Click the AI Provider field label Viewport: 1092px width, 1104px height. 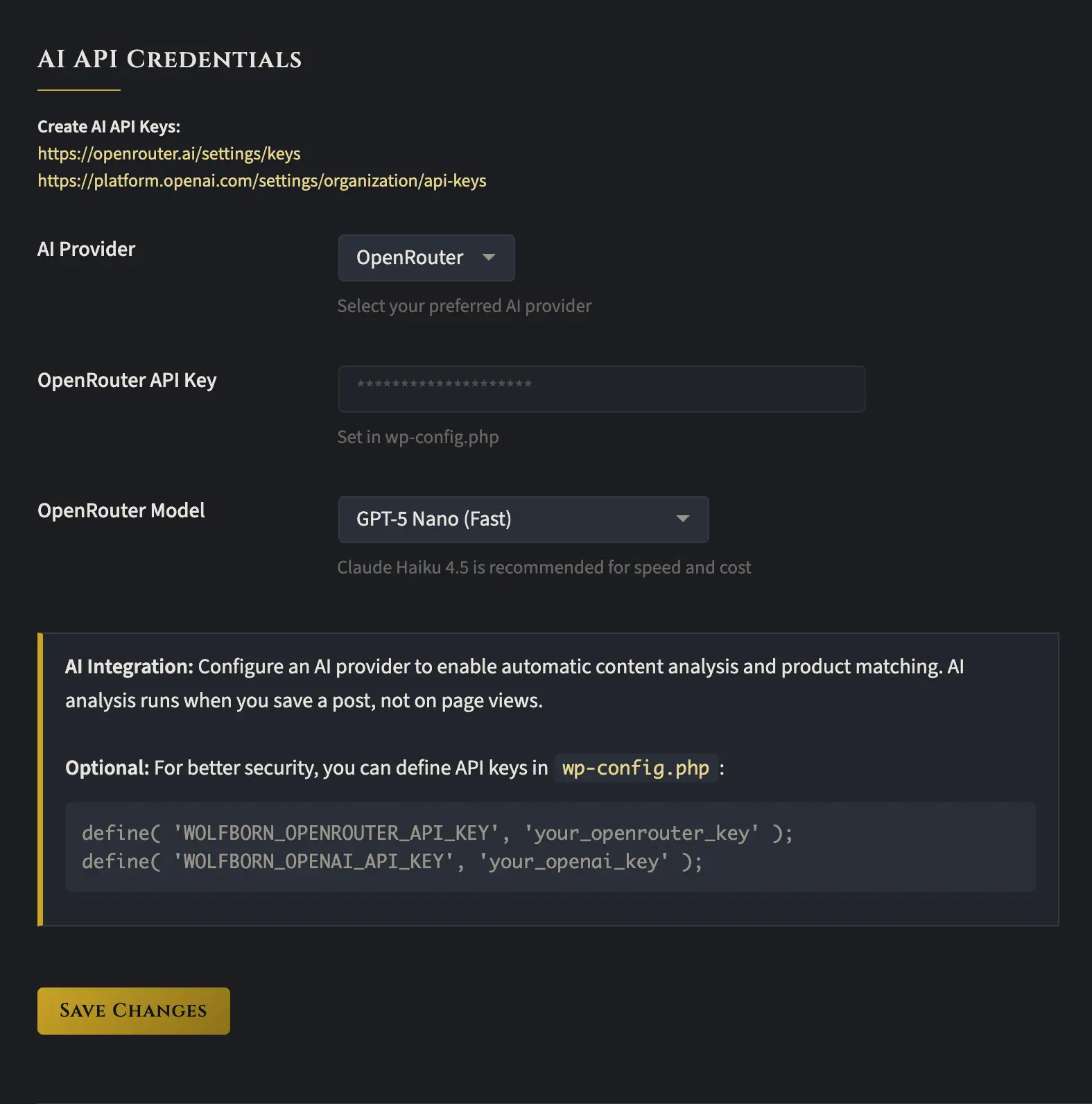tap(86, 249)
